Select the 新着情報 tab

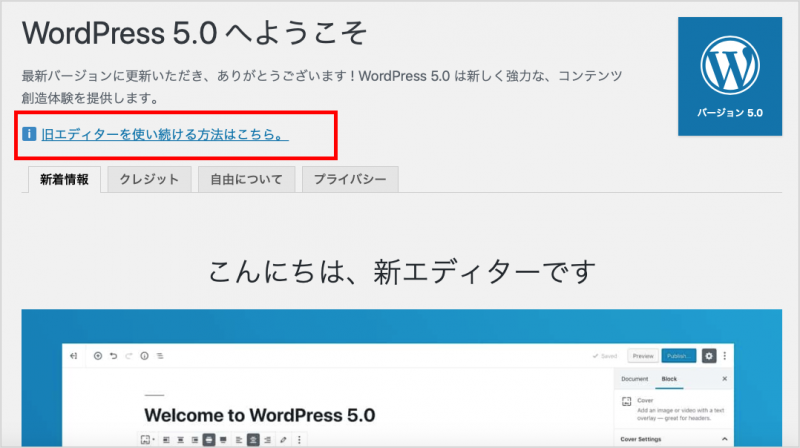tap(64, 180)
